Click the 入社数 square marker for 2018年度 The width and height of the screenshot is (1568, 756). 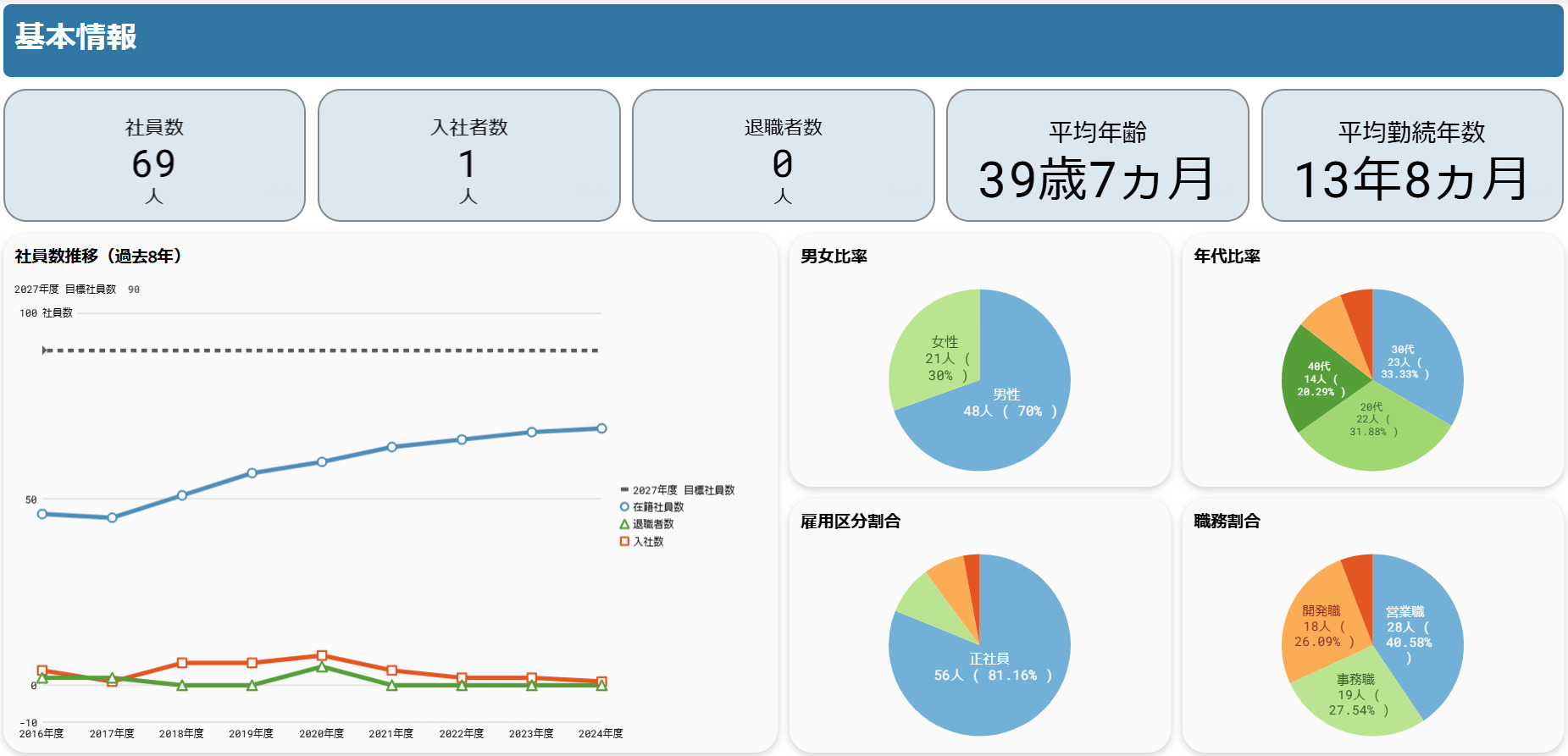[x=182, y=663]
